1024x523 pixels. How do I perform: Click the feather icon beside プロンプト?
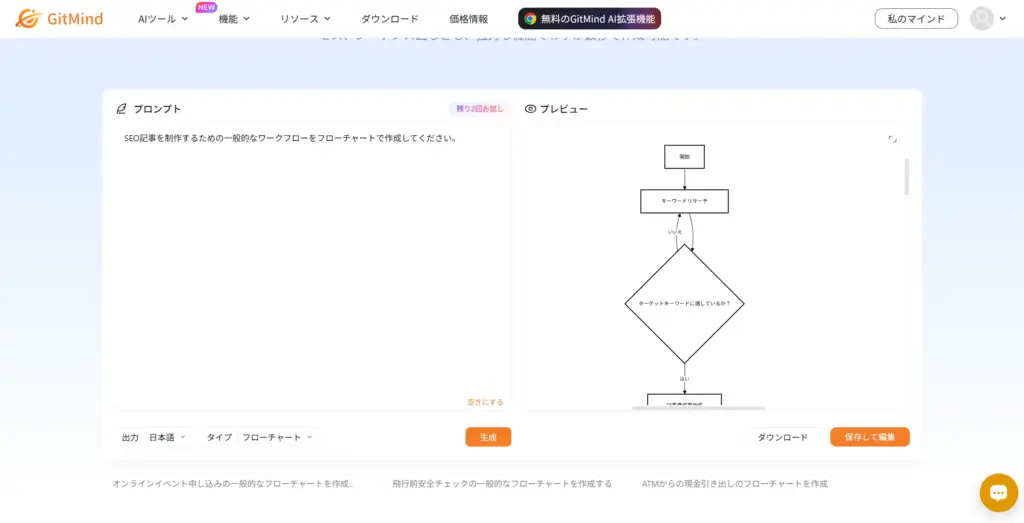[121, 109]
